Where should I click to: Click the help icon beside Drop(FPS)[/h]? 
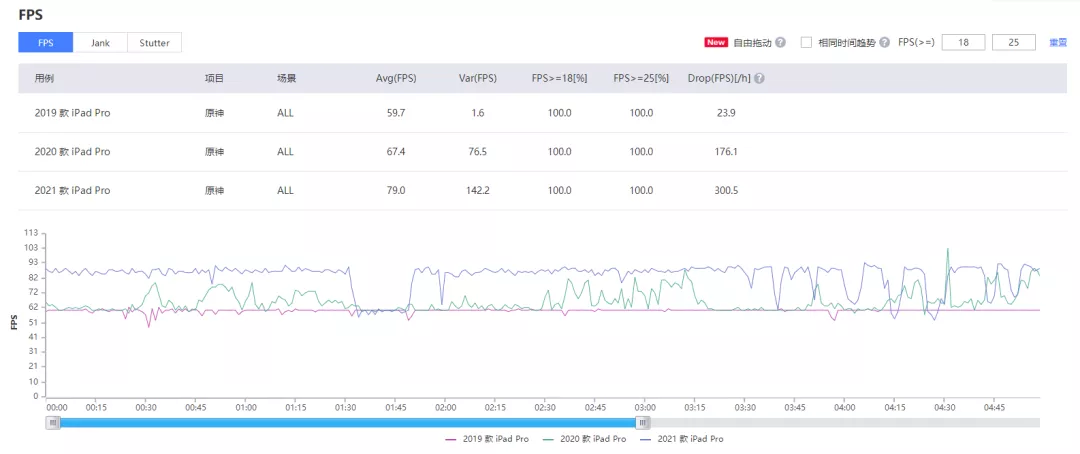759,79
